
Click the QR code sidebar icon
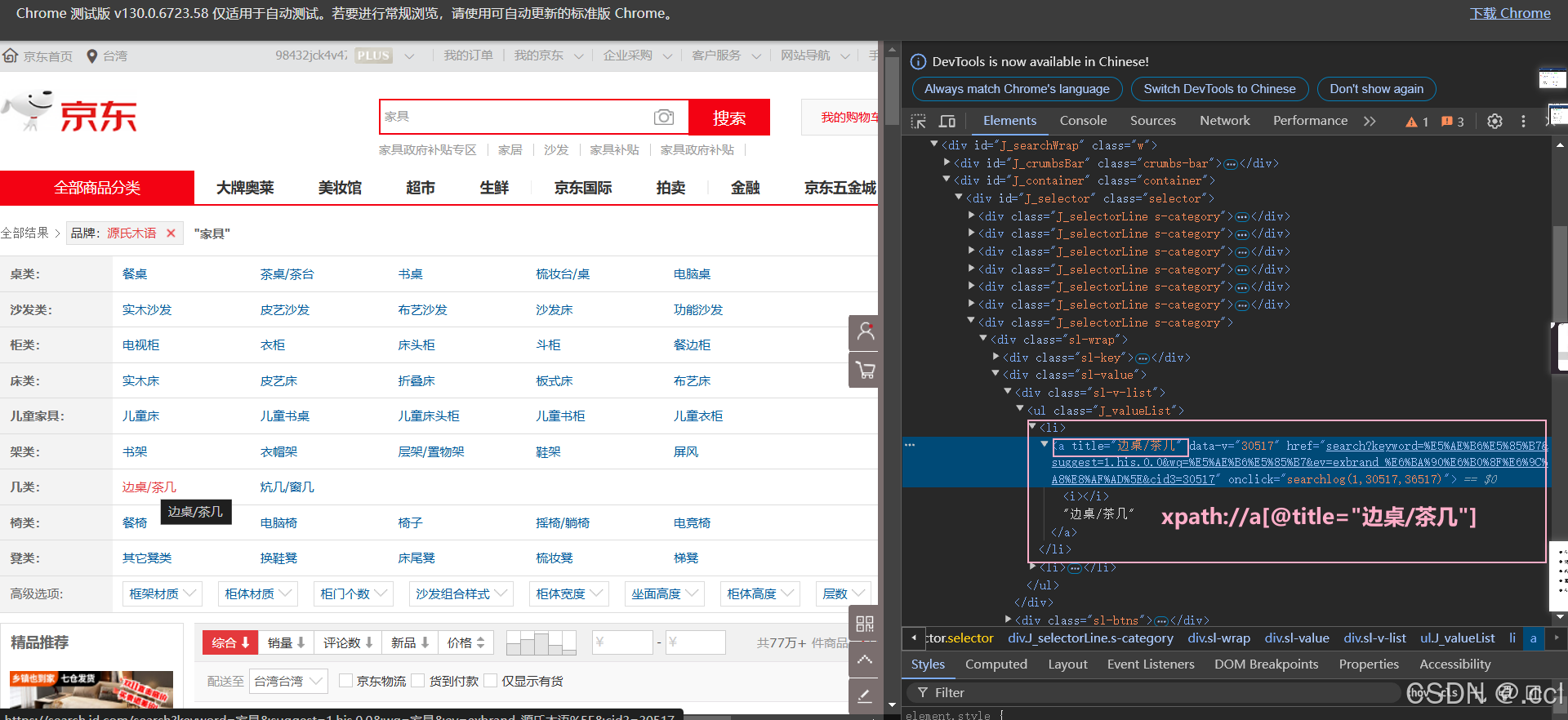click(x=865, y=624)
